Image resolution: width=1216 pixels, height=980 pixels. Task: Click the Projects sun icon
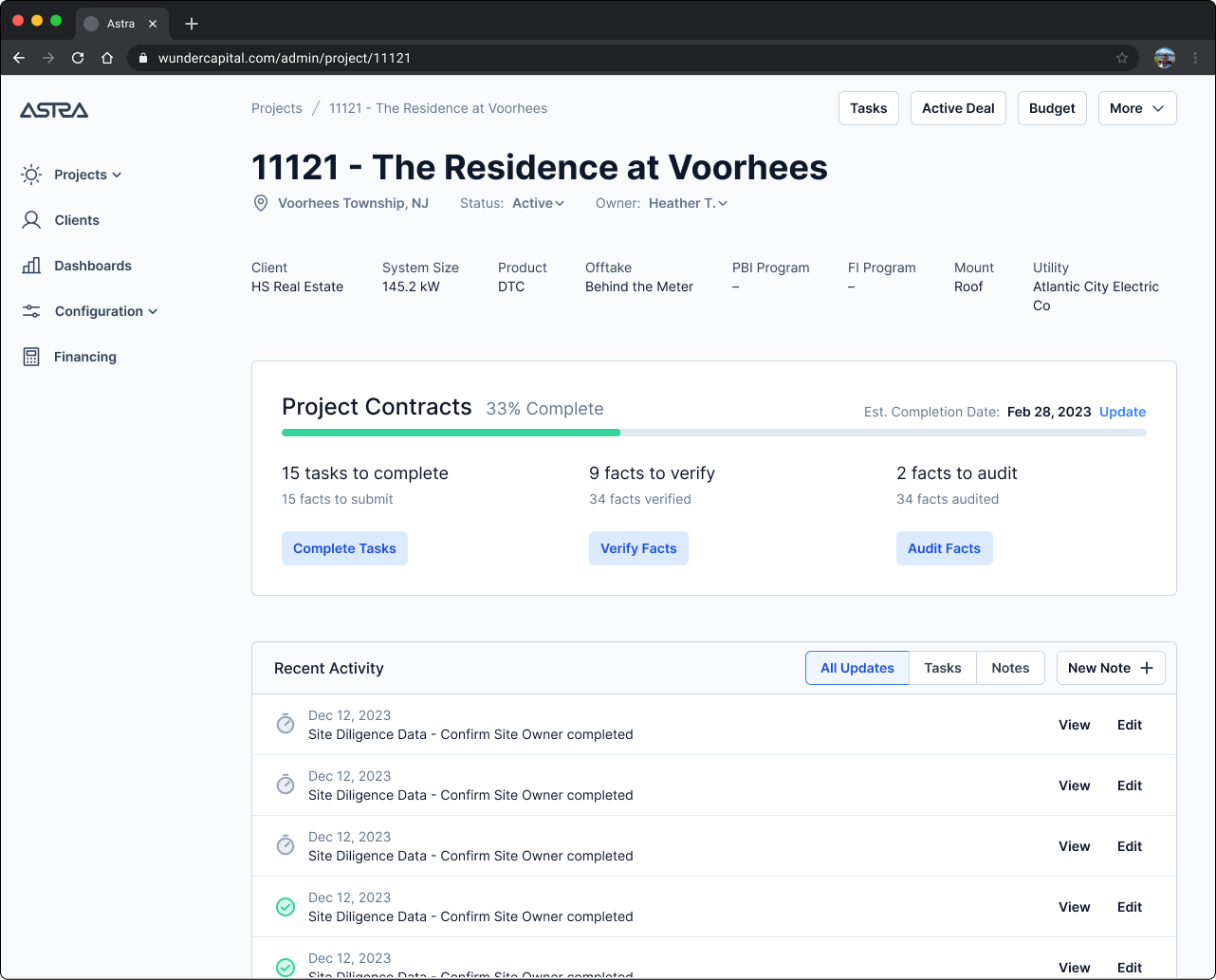click(31, 175)
